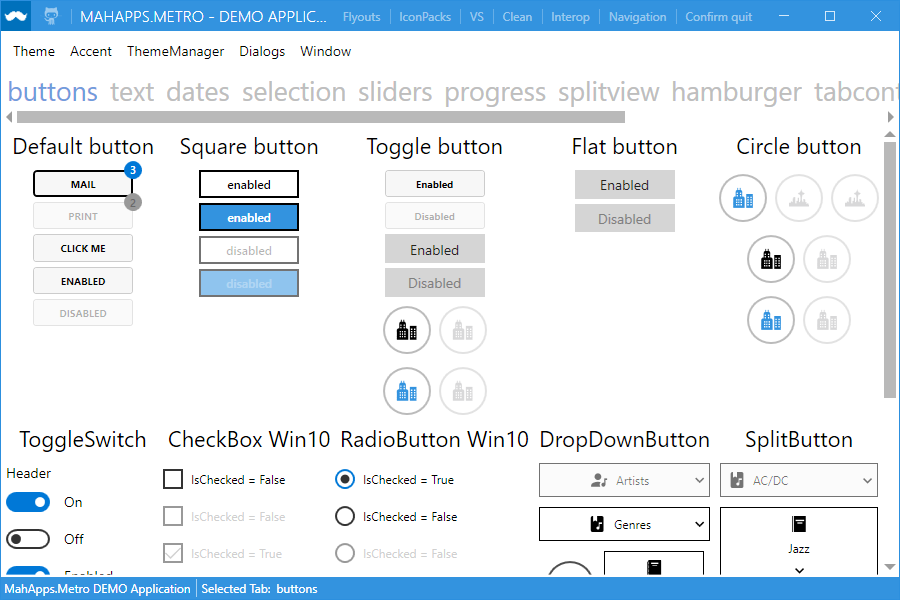
Task: Select the IsChecked = False radio button
Action: (345, 516)
